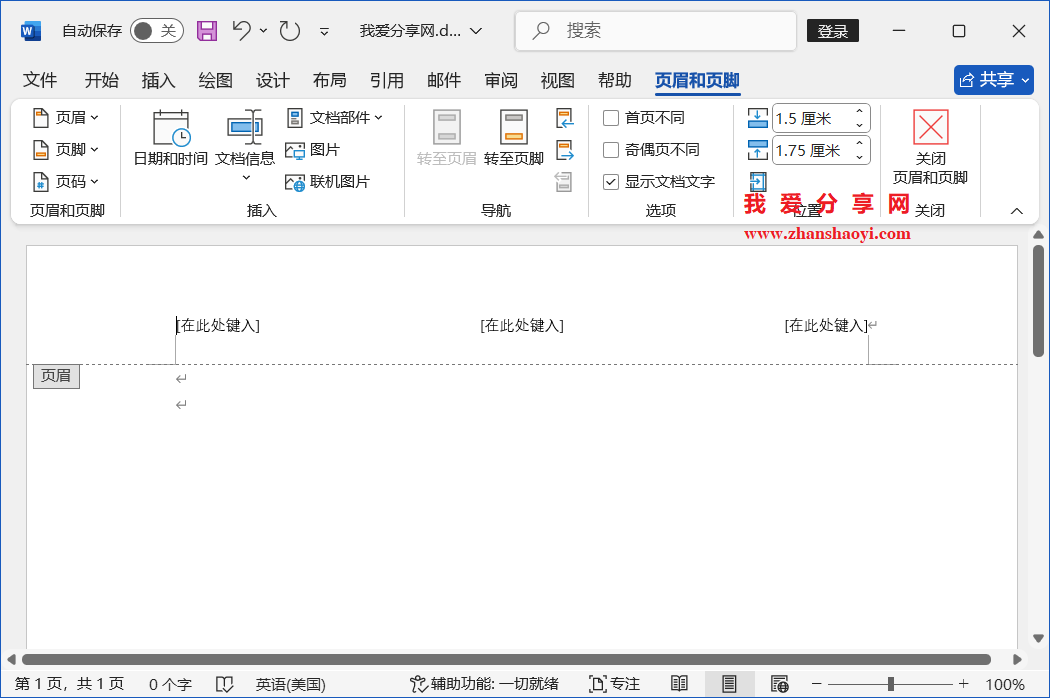
Task: Click footer from bottom position icon
Action: [x=757, y=150]
